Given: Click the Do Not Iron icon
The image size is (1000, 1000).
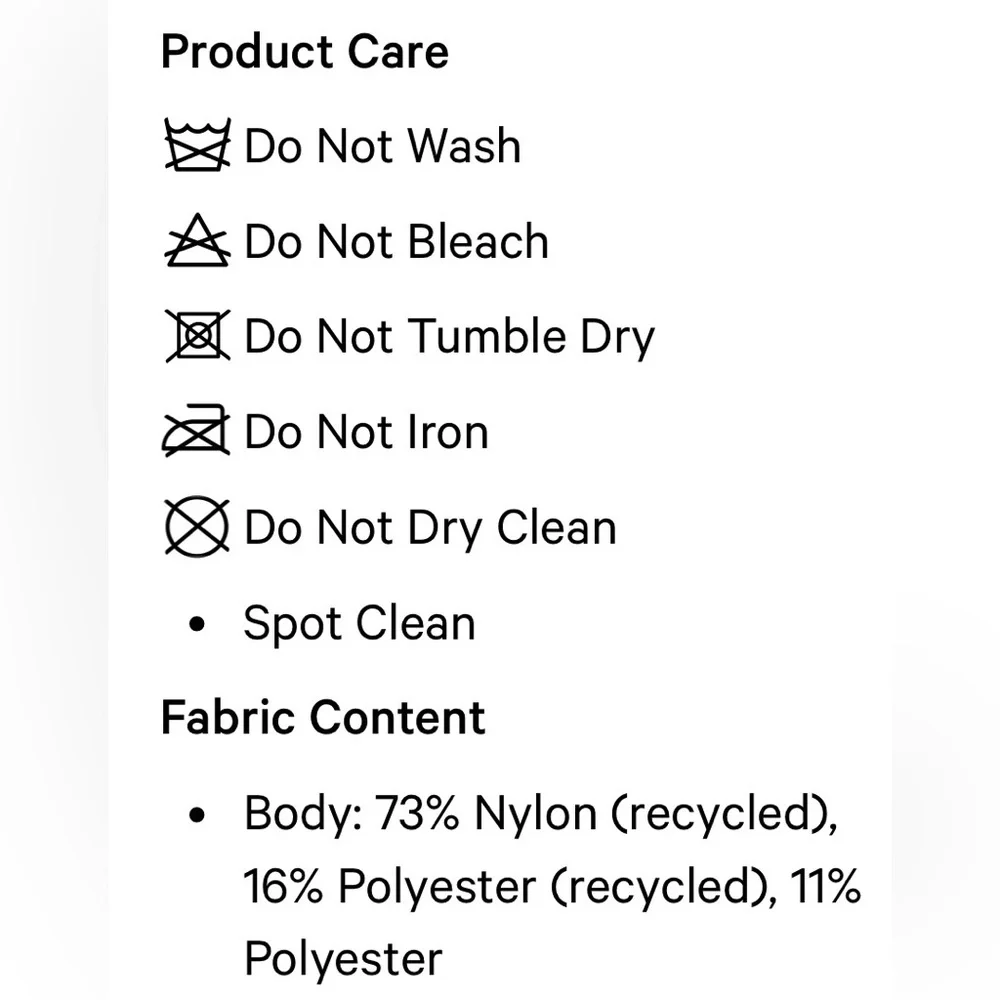Looking at the screenshot, I should click(197, 433).
